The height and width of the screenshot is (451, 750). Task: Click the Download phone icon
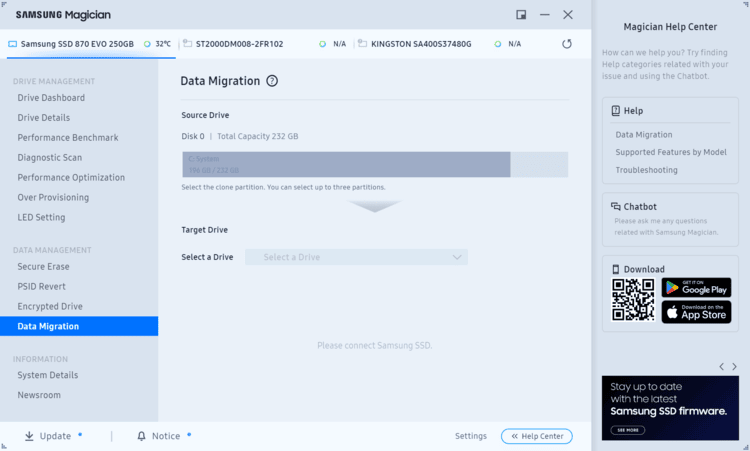[616, 269]
